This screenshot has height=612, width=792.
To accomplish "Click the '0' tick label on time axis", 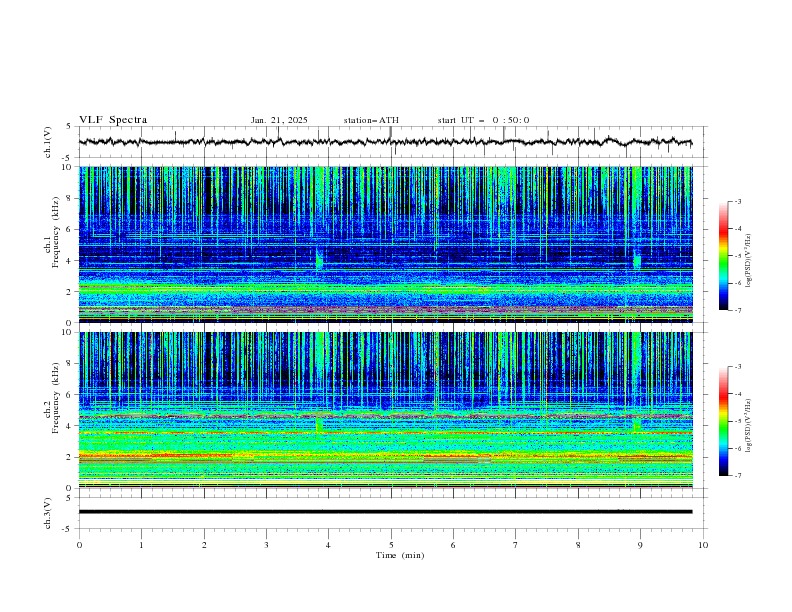I will (79, 545).
